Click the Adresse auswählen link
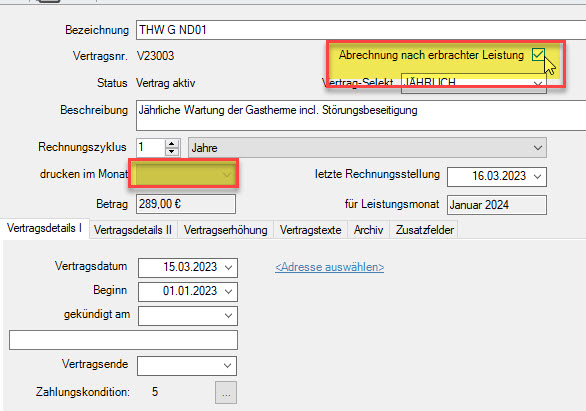The image size is (586, 411). [x=330, y=267]
